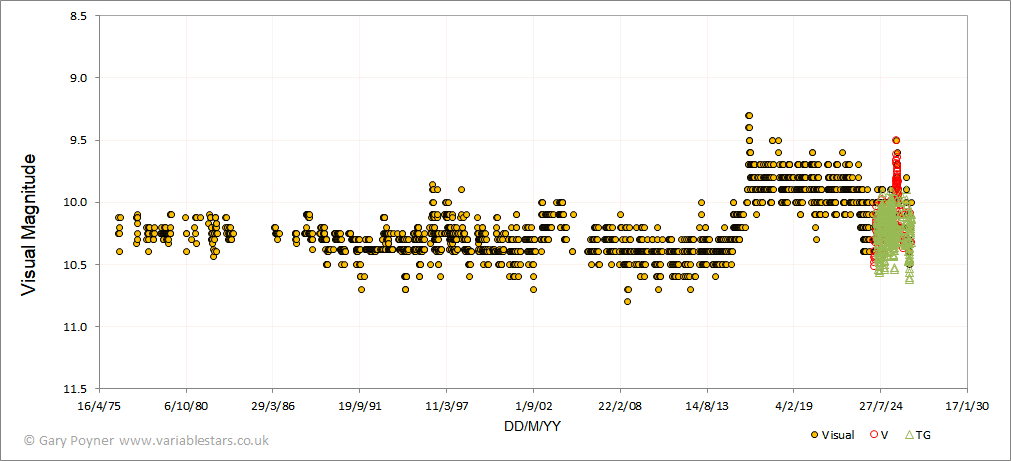Click the 11/3/97 date axis label
This screenshot has height=461, width=1011.
446,407
